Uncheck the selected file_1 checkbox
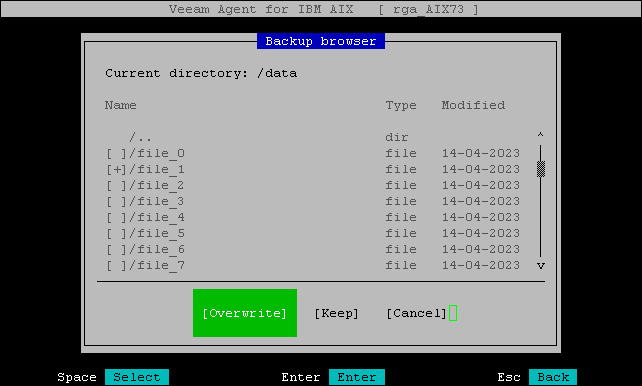The width and height of the screenshot is (642, 386). click(x=116, y=169)
